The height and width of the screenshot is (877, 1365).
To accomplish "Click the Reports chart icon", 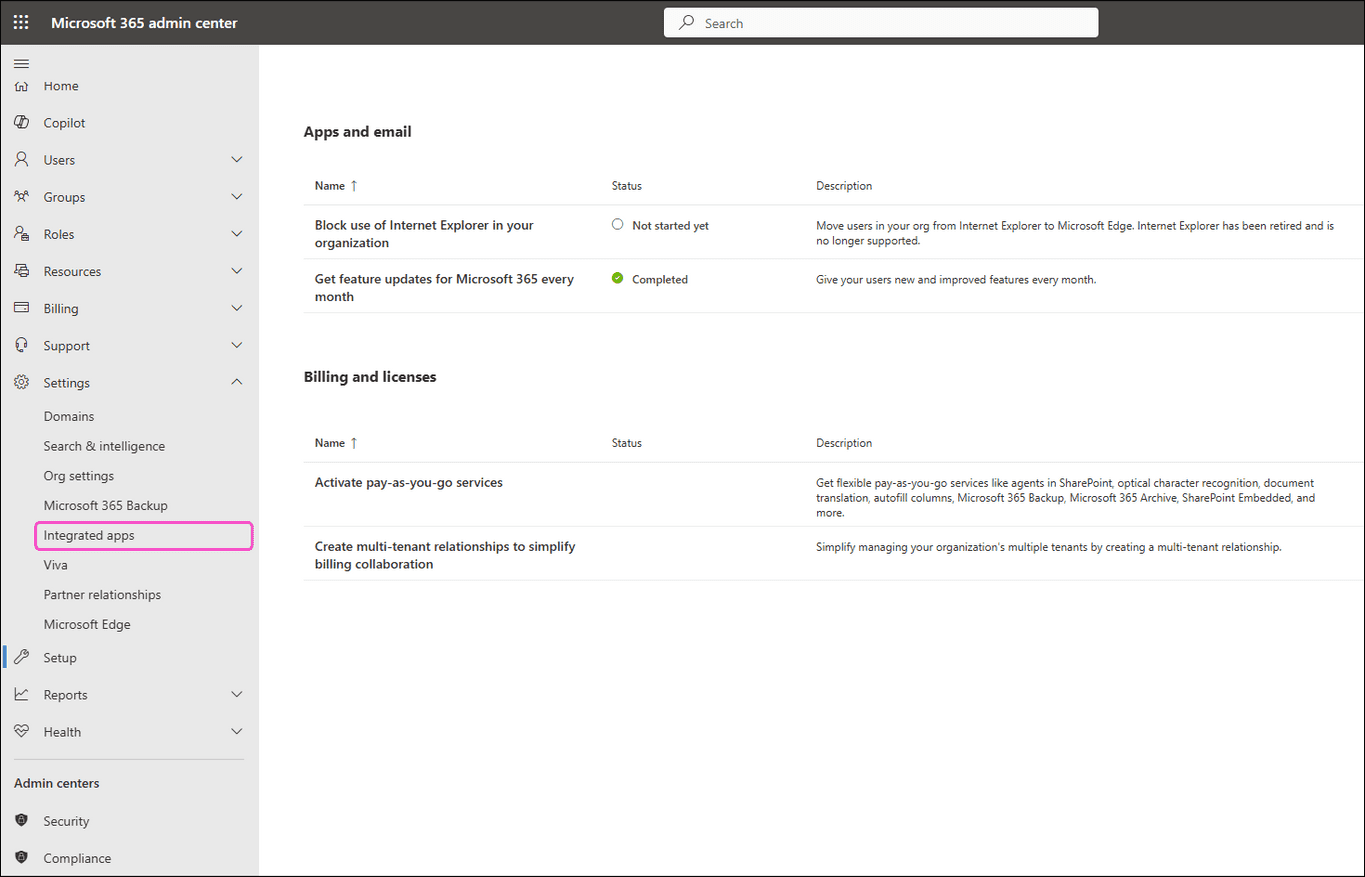I will [x=21, y=694].
